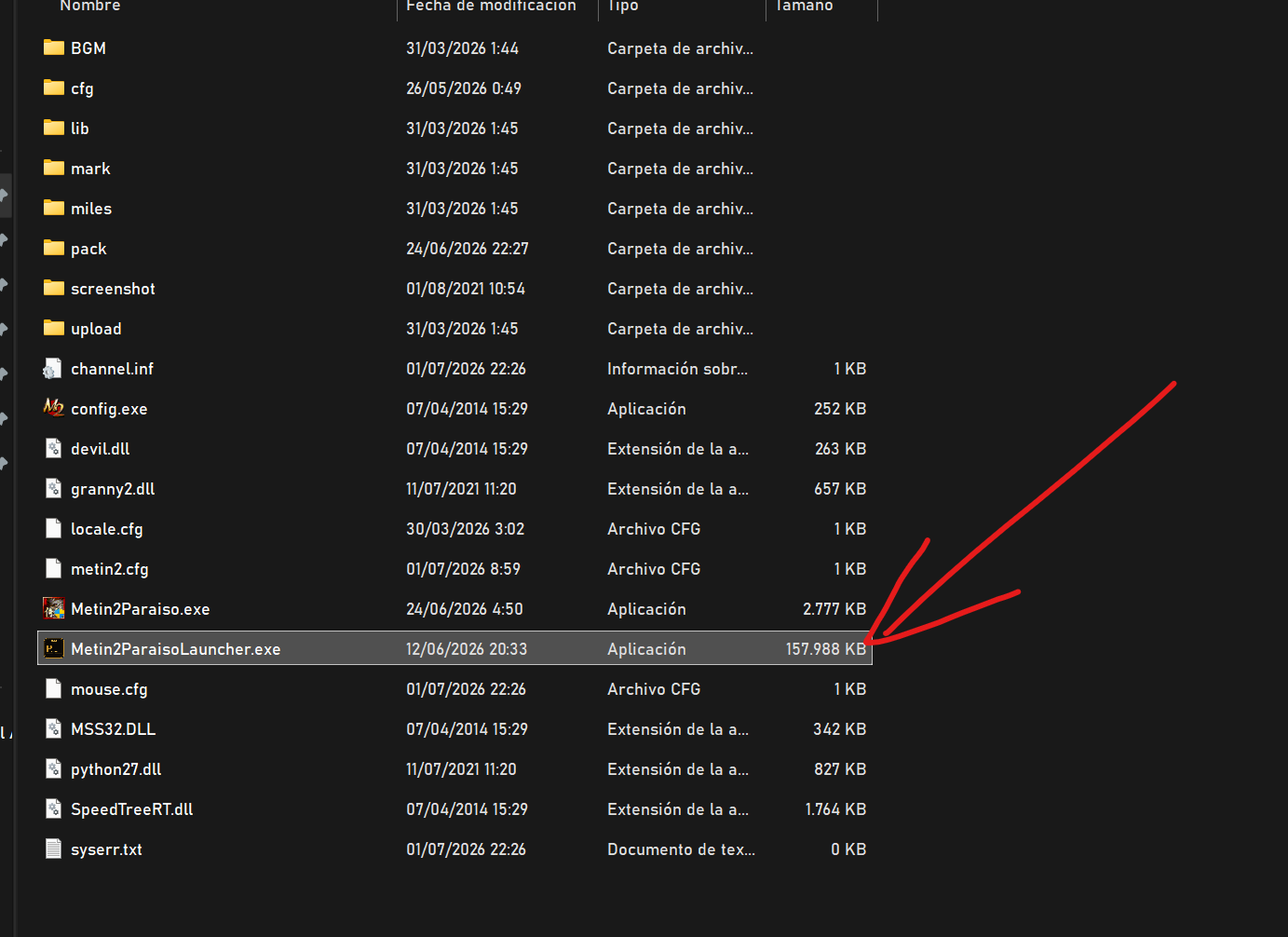Sort by Tamaño column header
1288x937 pixels.
click(804, 7)
